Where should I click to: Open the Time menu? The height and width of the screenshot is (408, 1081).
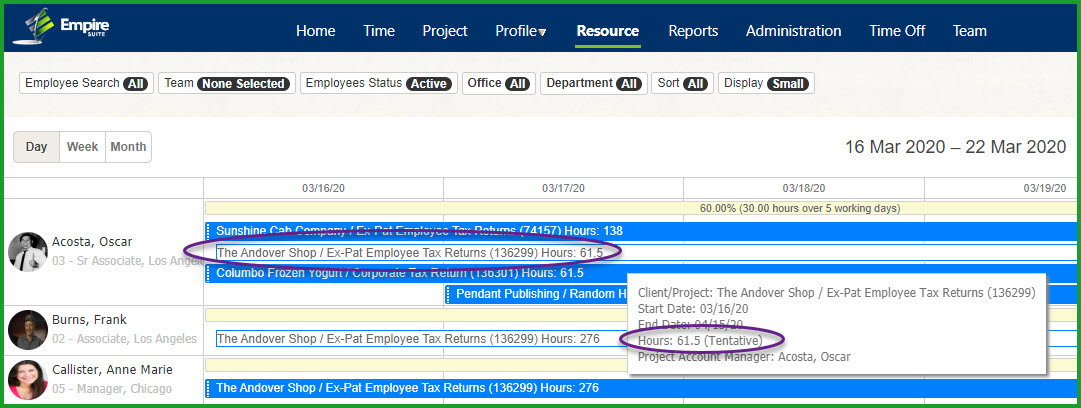tap(379, 31)
